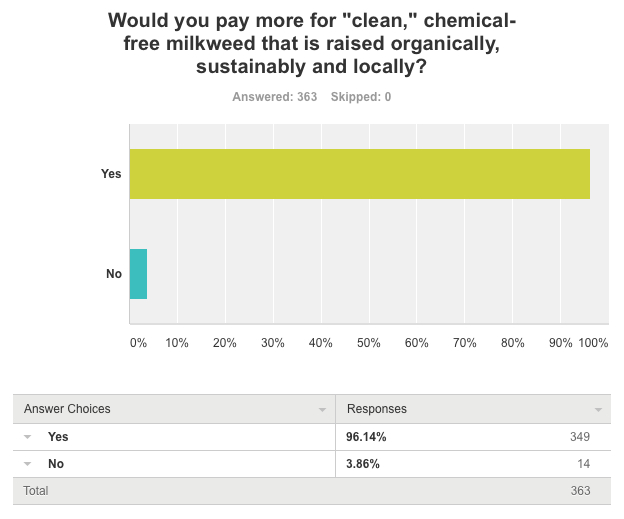Select the 14 response count
The image size is (624, 519).
click(583, 464)
